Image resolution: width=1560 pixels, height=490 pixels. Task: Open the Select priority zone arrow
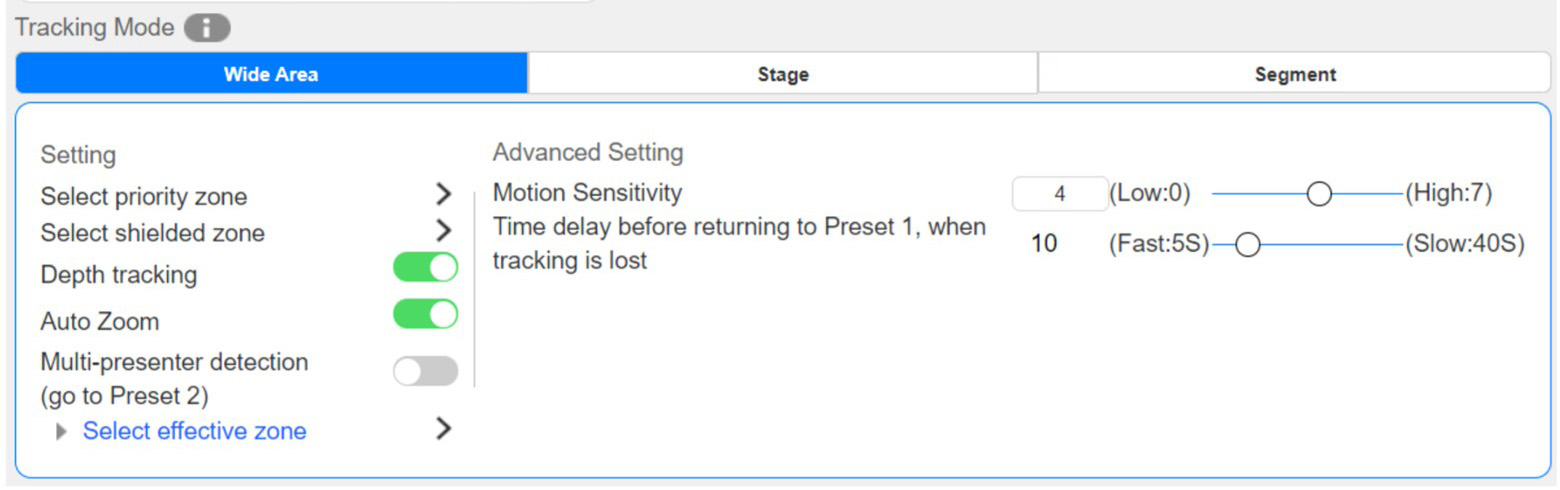tap(444, 195)
